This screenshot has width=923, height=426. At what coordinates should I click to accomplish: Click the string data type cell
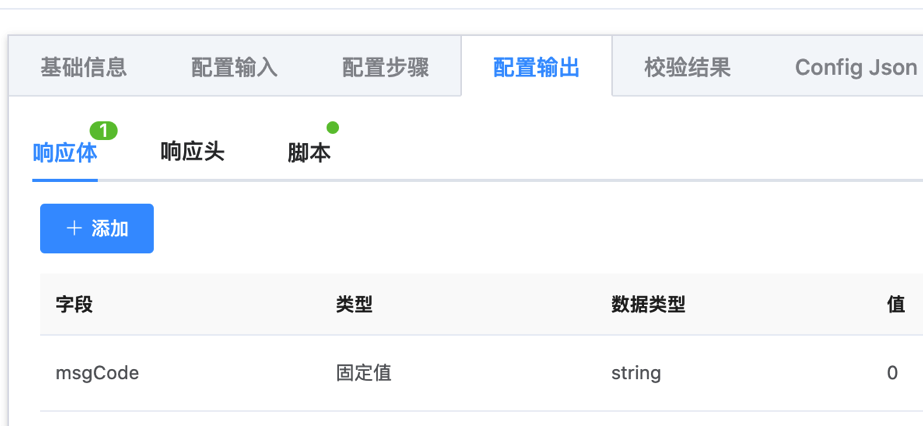pyautogui.click(x=636, y=373)
